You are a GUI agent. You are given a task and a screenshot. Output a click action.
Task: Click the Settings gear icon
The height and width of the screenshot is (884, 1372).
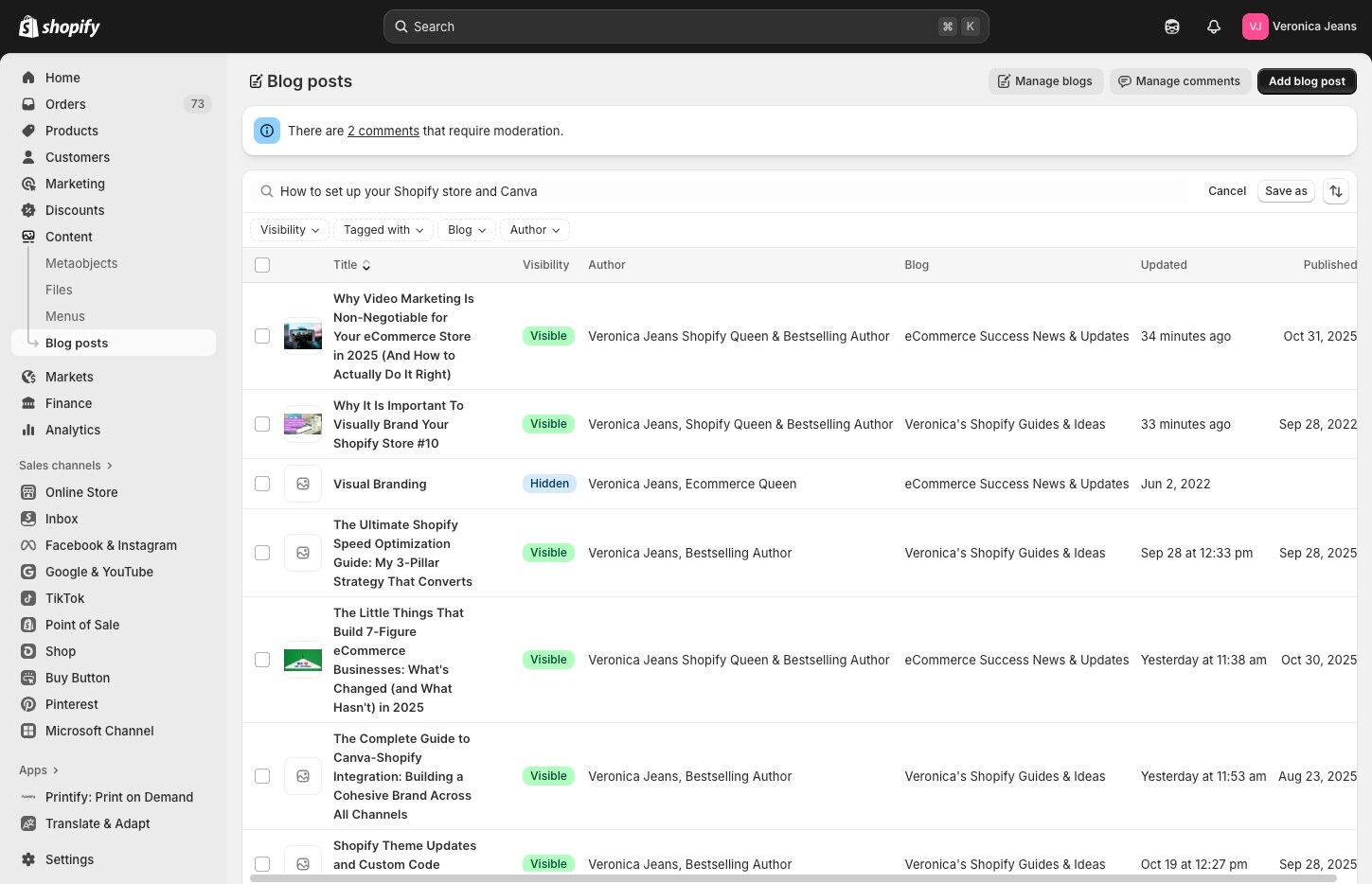[28, 859]
